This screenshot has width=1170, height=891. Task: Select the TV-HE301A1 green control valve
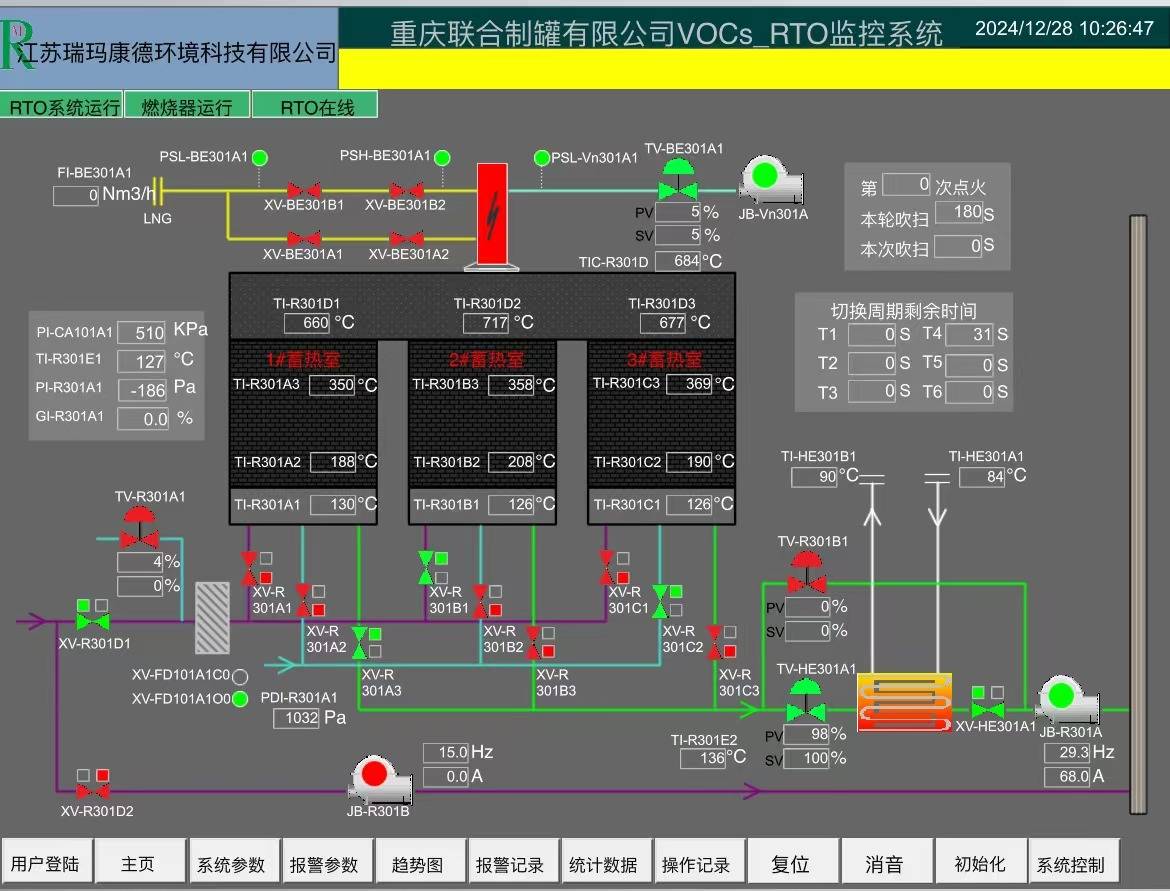pos(805,702)
